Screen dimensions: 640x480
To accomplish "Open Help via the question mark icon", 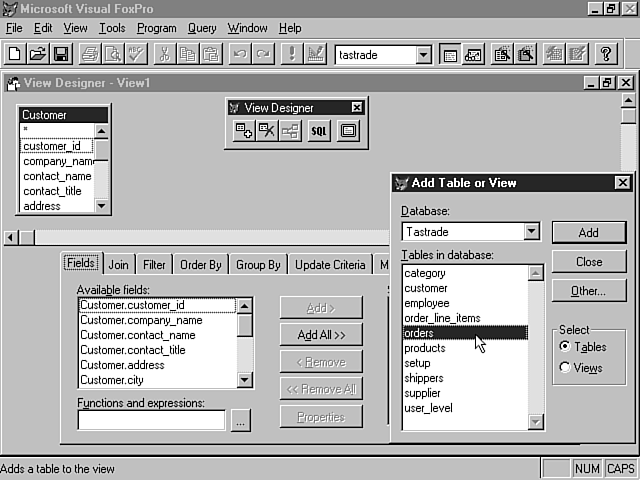I will pyautogui.click(x=605, y=54).
